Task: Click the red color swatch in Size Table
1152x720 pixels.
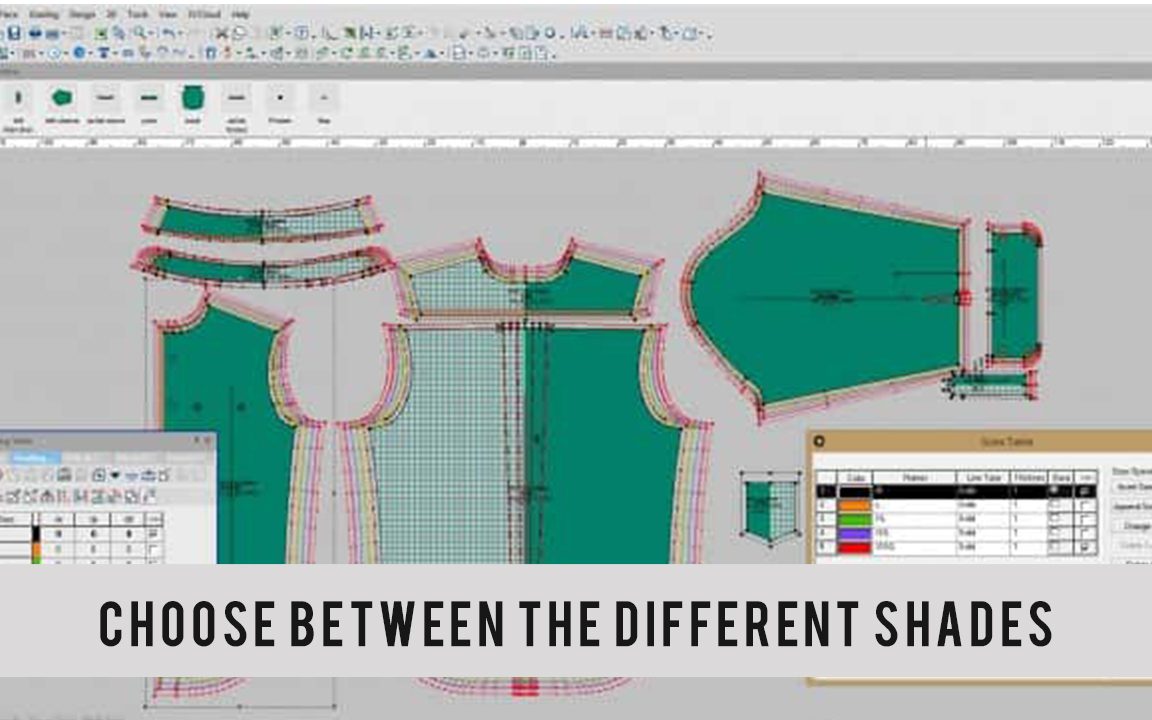Action: click(x=854, y=547)
